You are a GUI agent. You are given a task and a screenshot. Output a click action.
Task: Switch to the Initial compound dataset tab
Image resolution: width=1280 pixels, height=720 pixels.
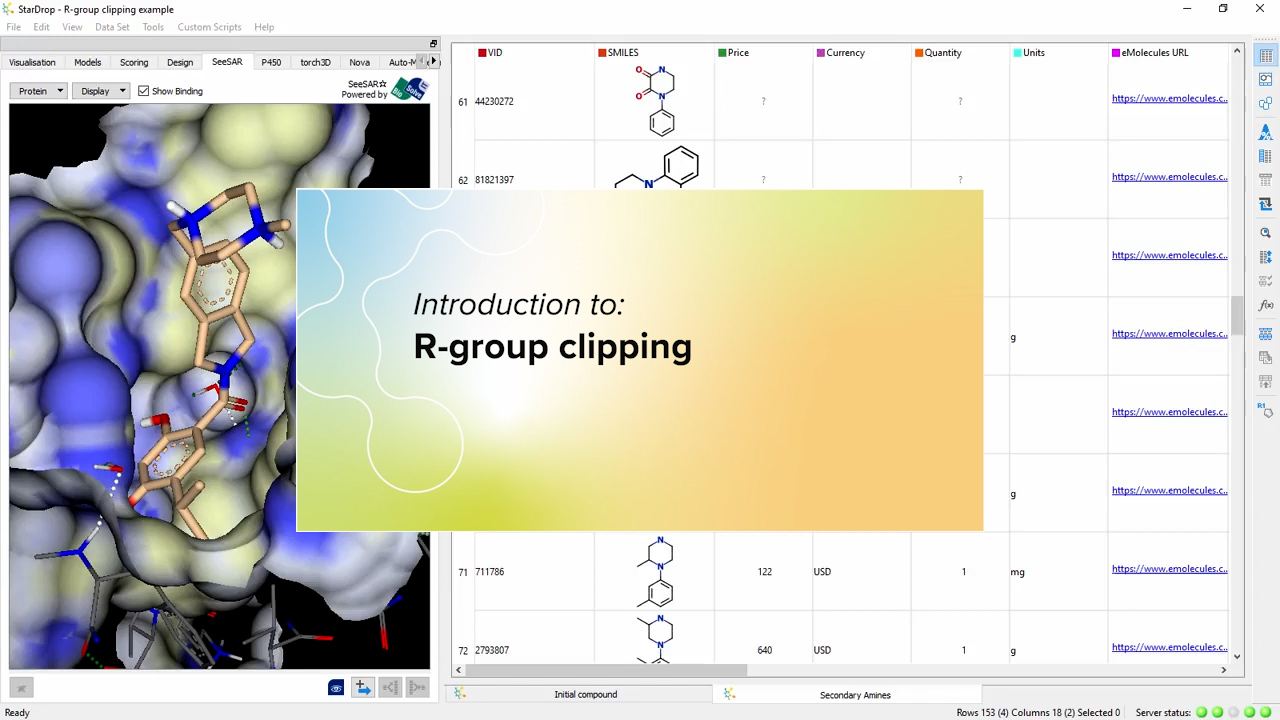pyautogui.click(x=585, y=694)
